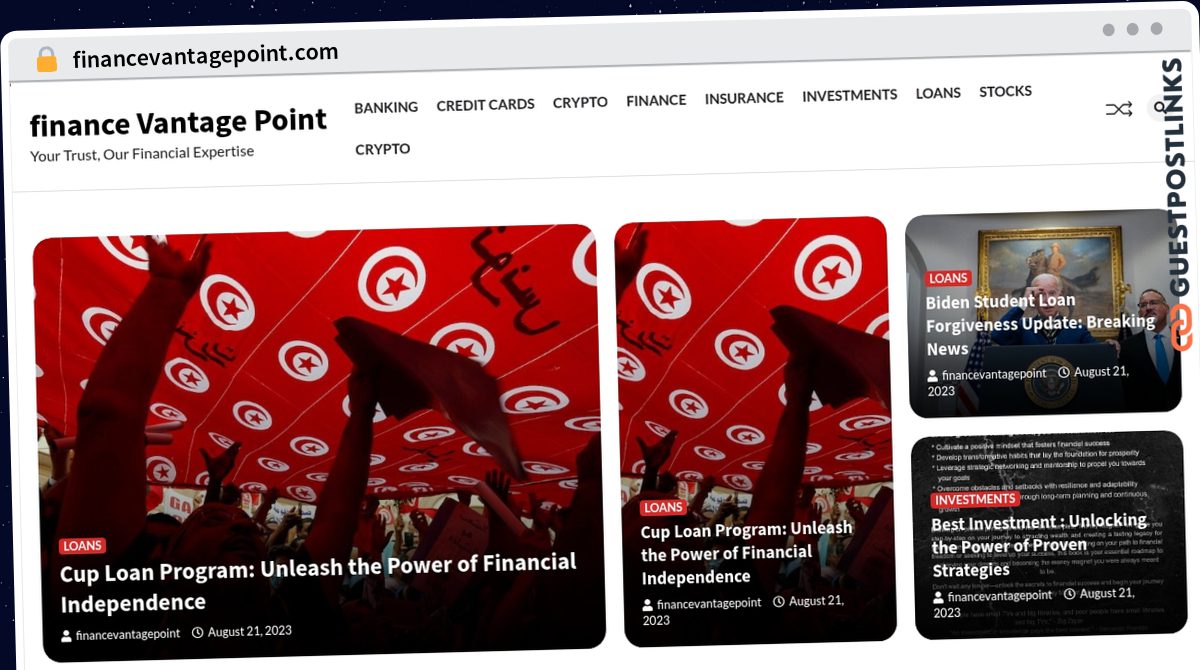
Task: Open the Banking menu item
Action: click(x=386, y=108)
